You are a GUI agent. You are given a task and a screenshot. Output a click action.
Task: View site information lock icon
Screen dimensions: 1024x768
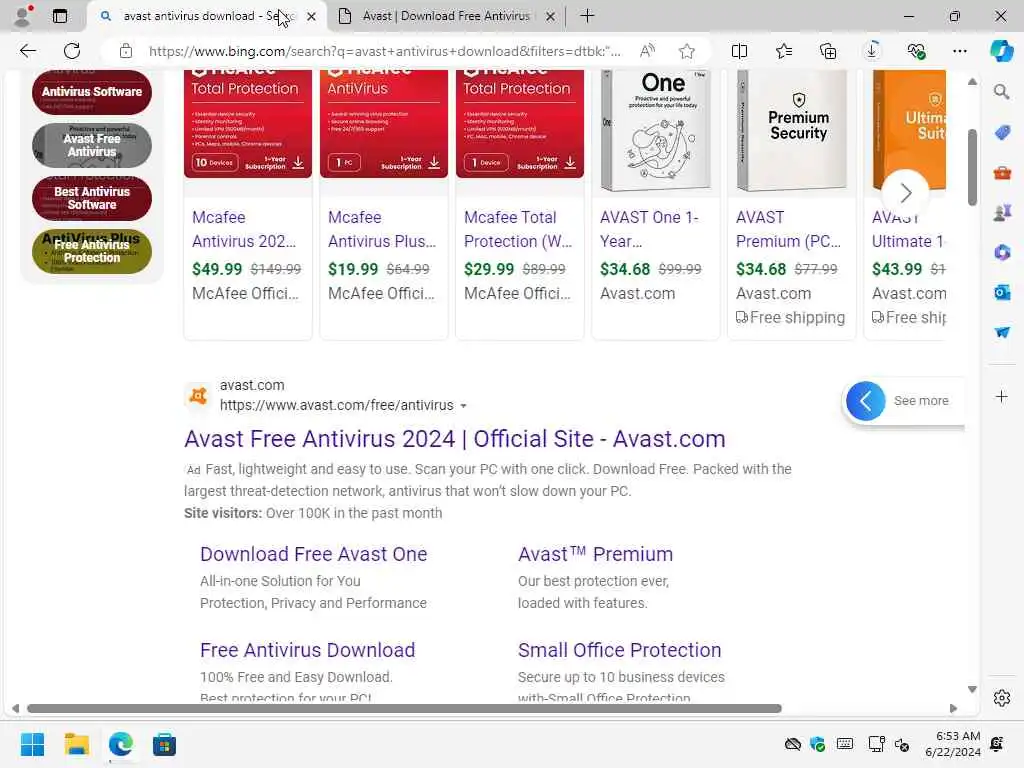pyautogui.click(x=125, y=51)
